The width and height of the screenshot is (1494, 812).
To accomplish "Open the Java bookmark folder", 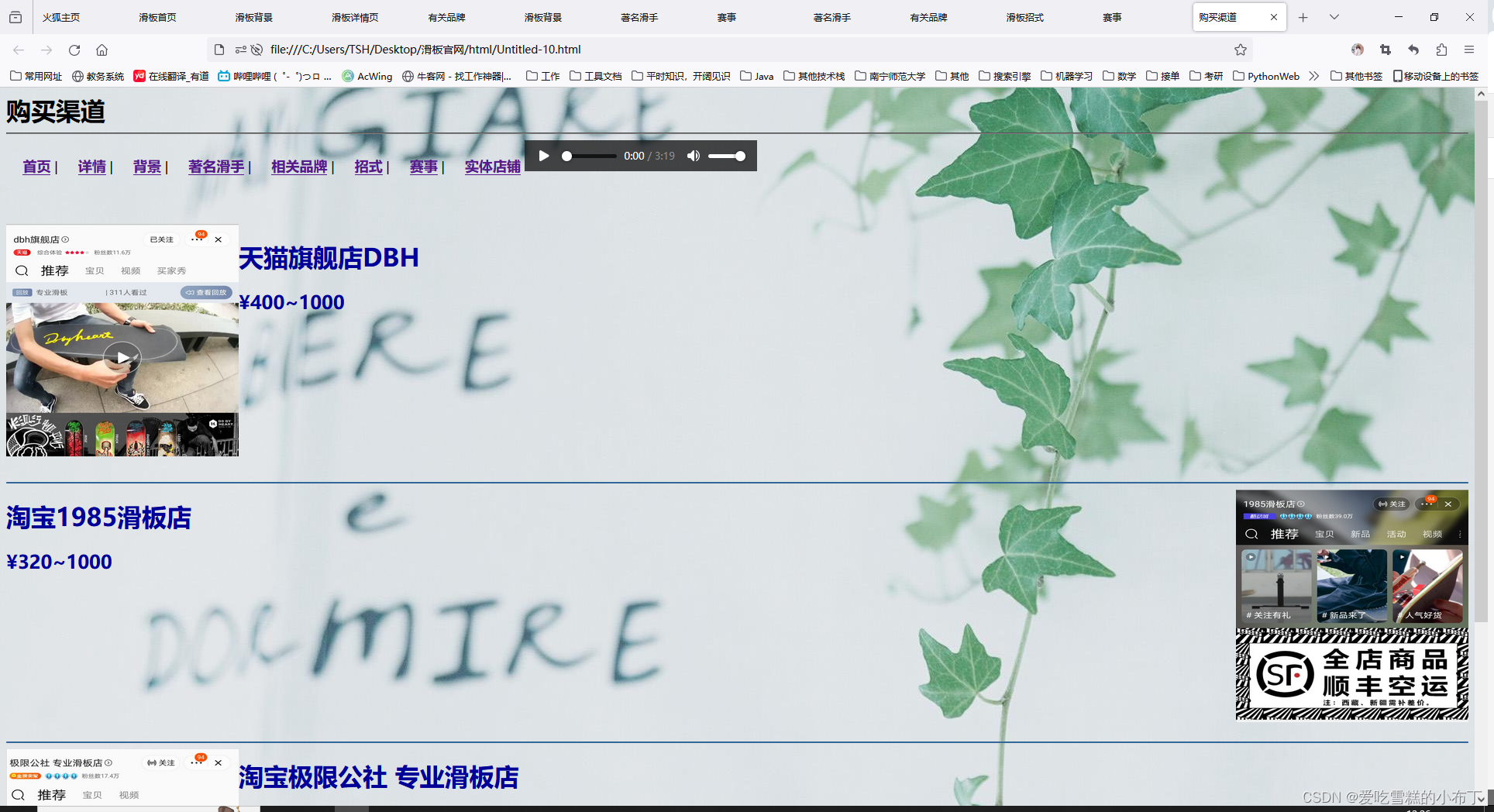I will tap(756, 76).
